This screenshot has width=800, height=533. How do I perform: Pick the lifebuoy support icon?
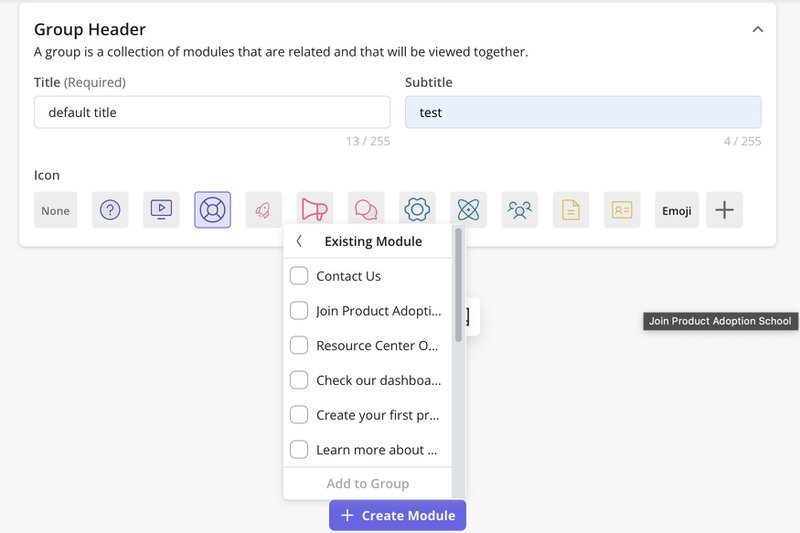(213, 210)
